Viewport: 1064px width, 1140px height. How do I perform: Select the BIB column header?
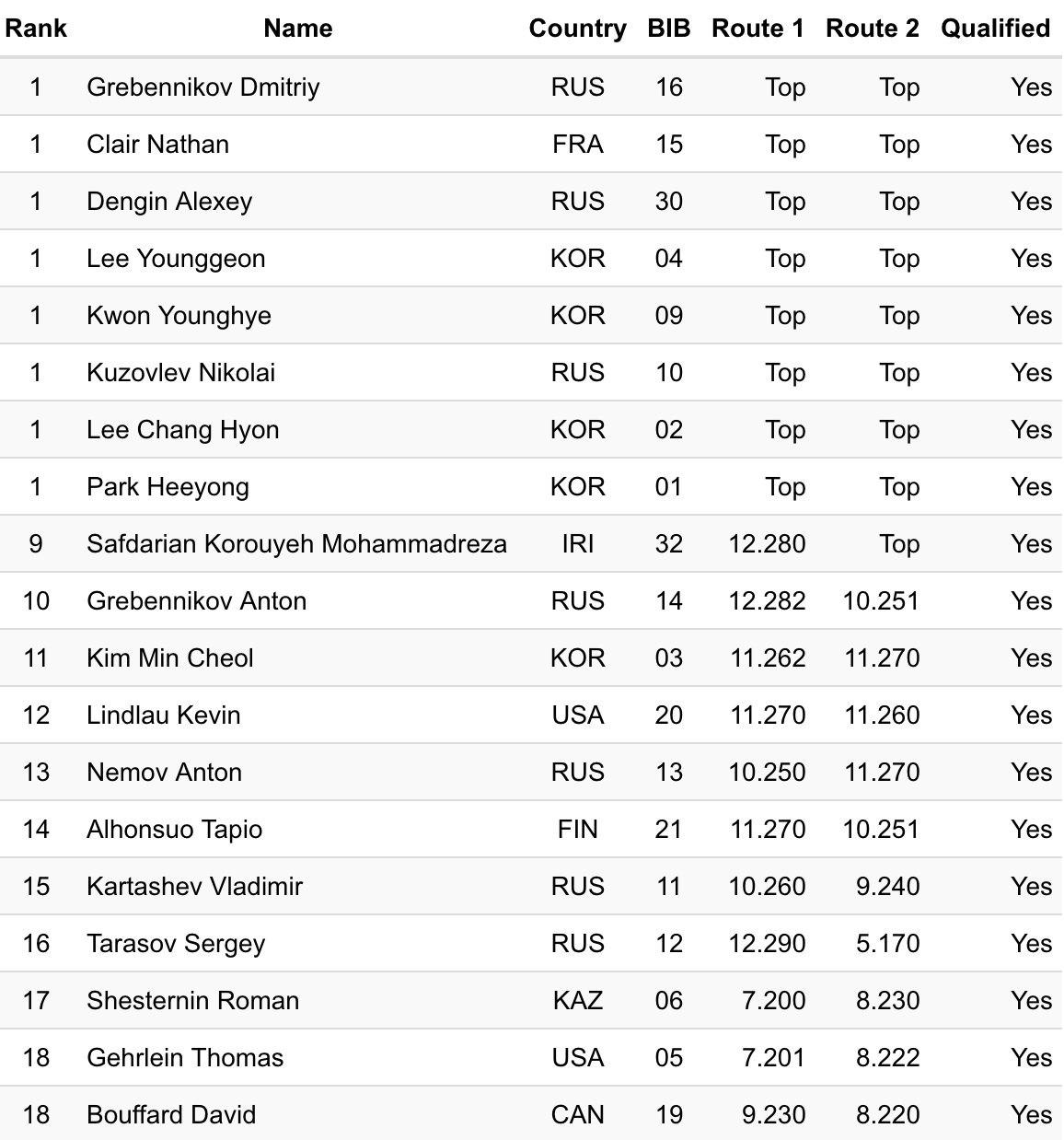click(668, 29)
